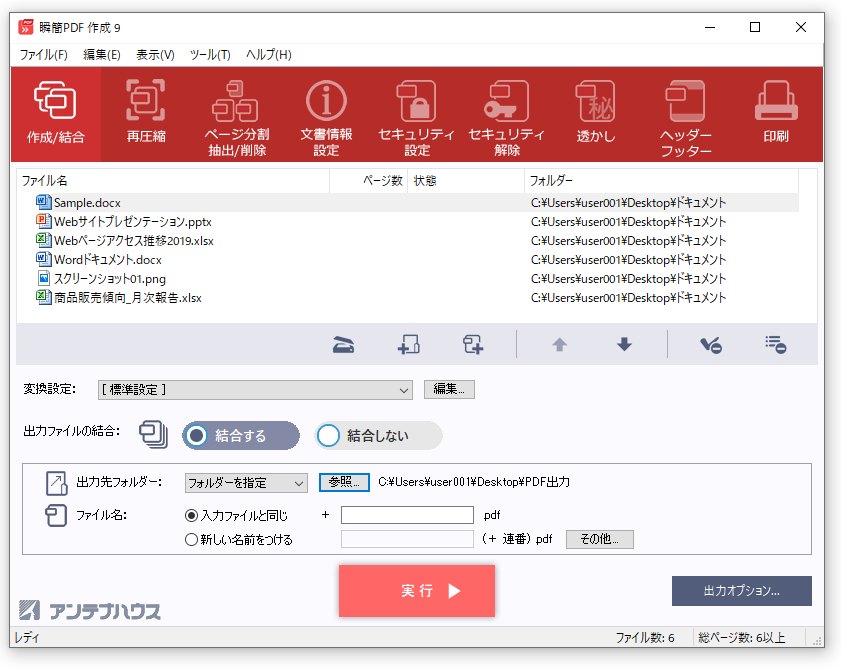Click the pptx PowerPoint file icon
Image resolution: width=841 pixels, height=668 pixels.
(x=43, y=221)
